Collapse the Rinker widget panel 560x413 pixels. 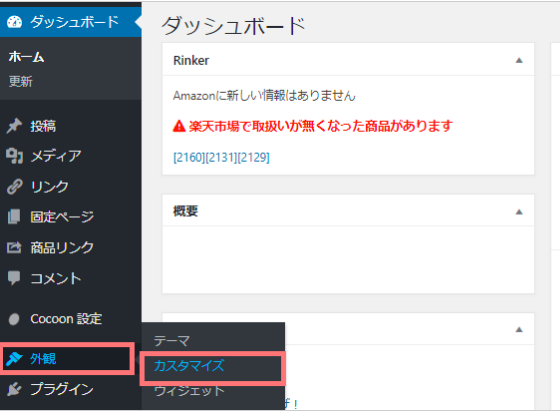point(519,60)
